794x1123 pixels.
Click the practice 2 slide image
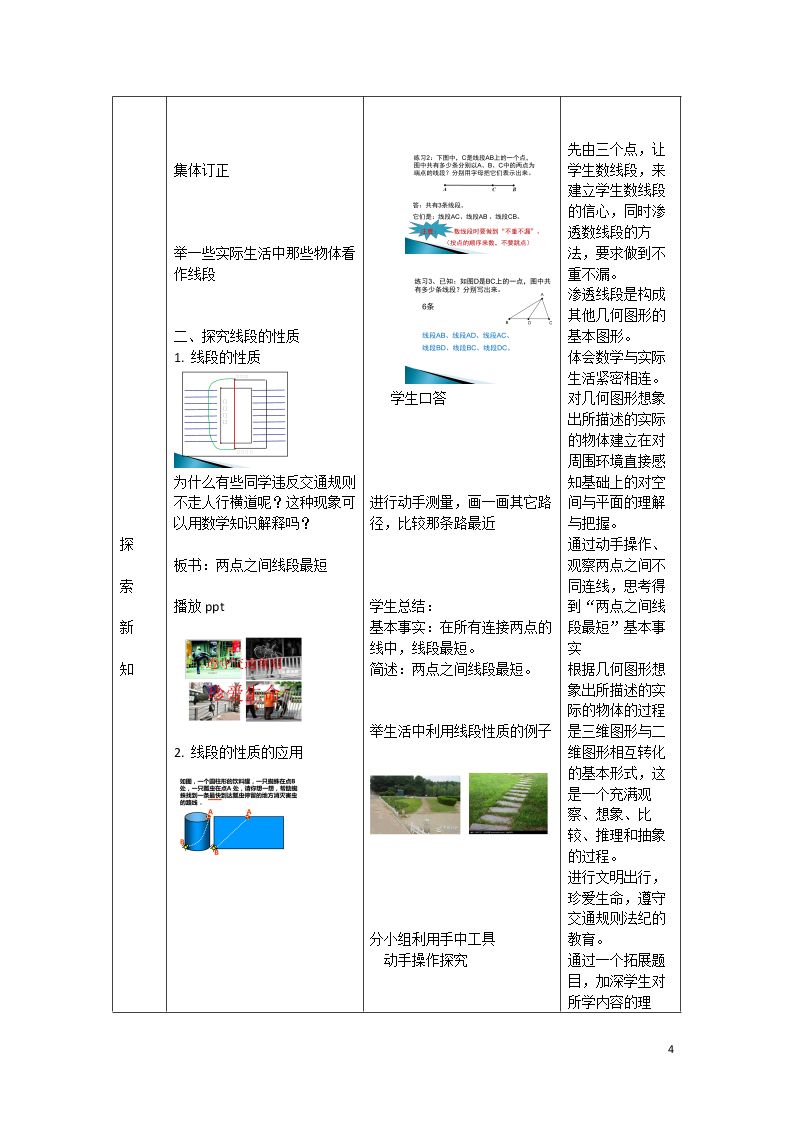475,203
